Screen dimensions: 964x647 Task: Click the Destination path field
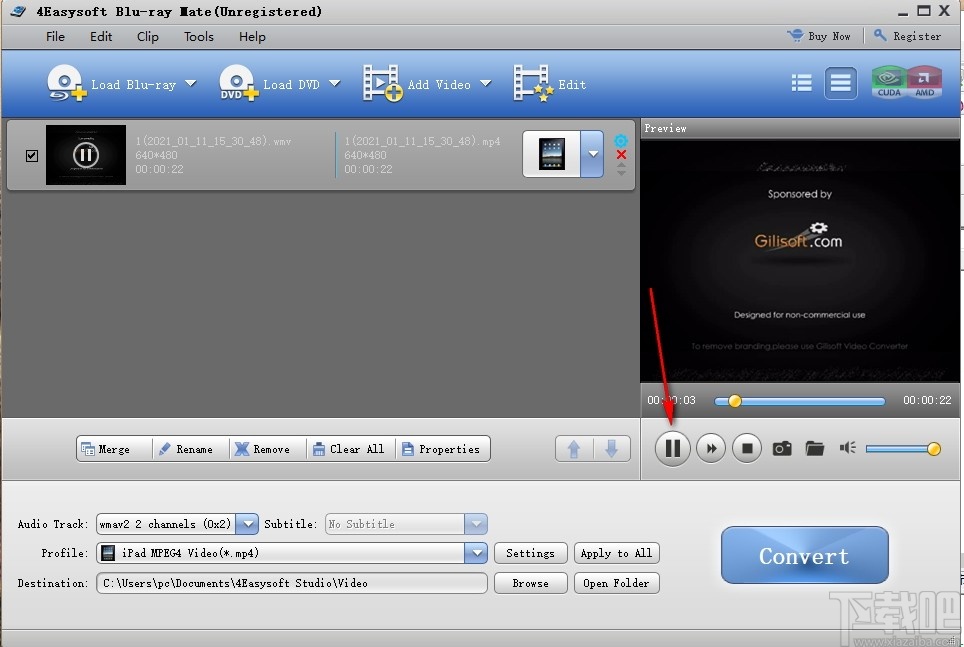point(292,583)
